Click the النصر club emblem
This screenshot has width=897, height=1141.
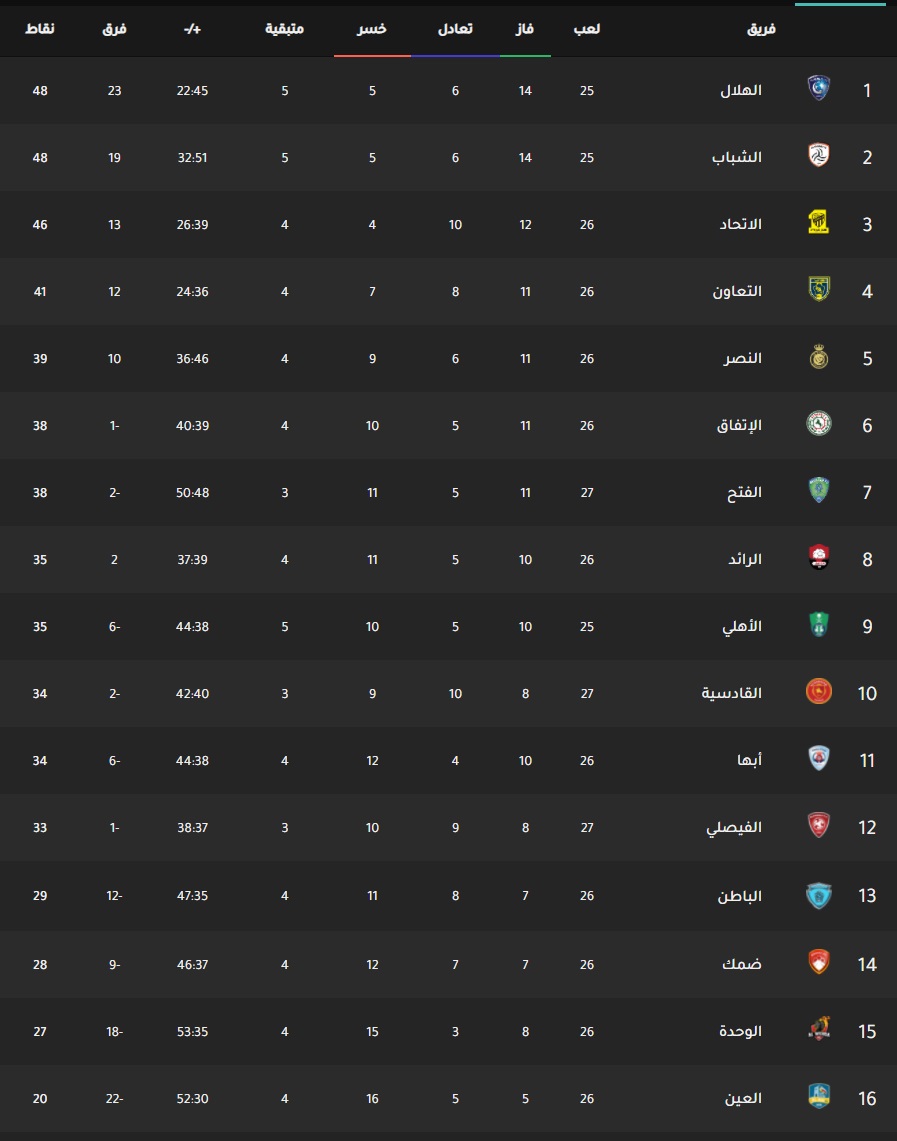[x=818, y=357]
